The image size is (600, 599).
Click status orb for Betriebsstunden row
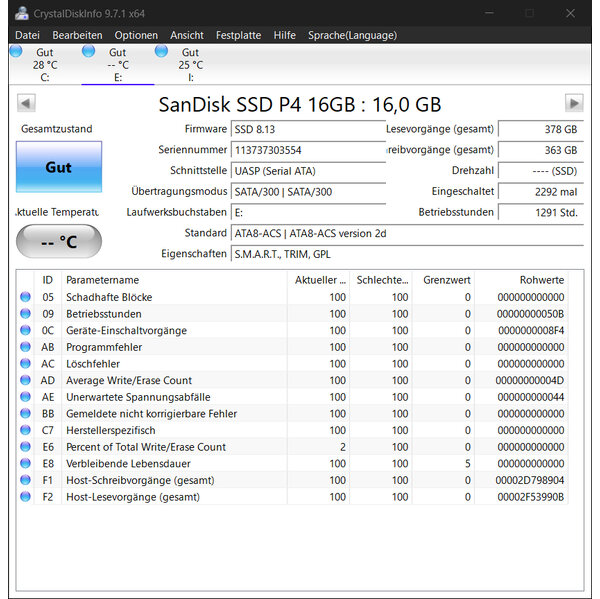click(x=26, y=314)
